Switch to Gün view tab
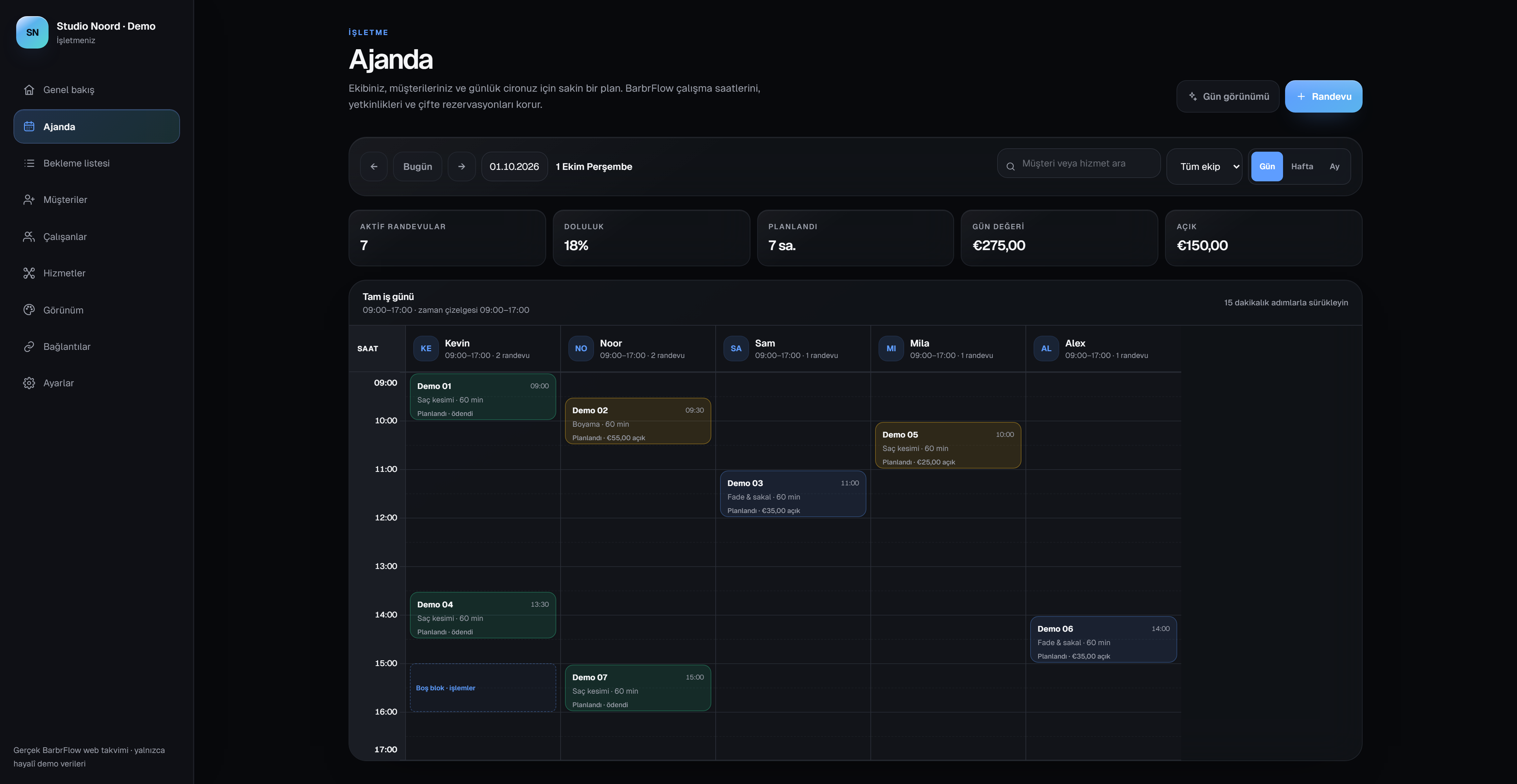 1267,167
